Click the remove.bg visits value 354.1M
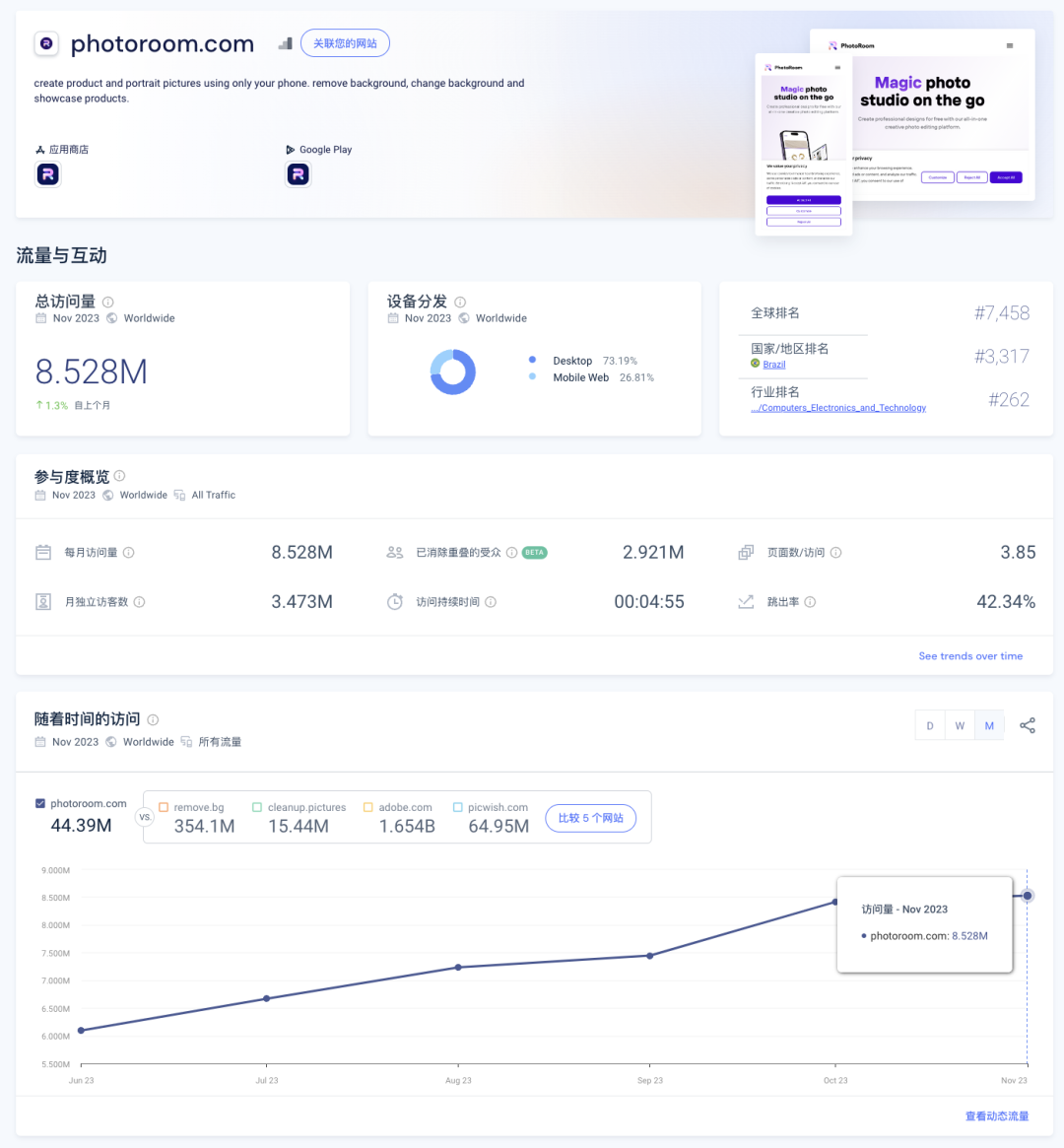 (x=204, y=826)
